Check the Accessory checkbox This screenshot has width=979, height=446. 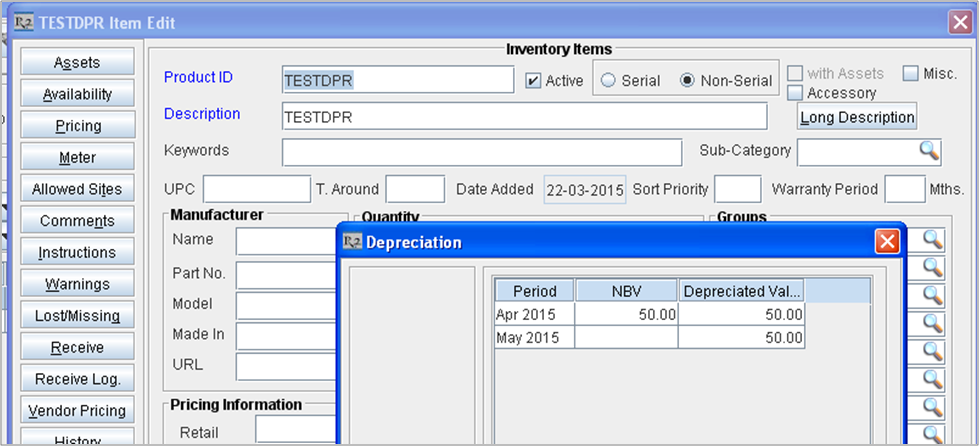click(x=795, y=93)
